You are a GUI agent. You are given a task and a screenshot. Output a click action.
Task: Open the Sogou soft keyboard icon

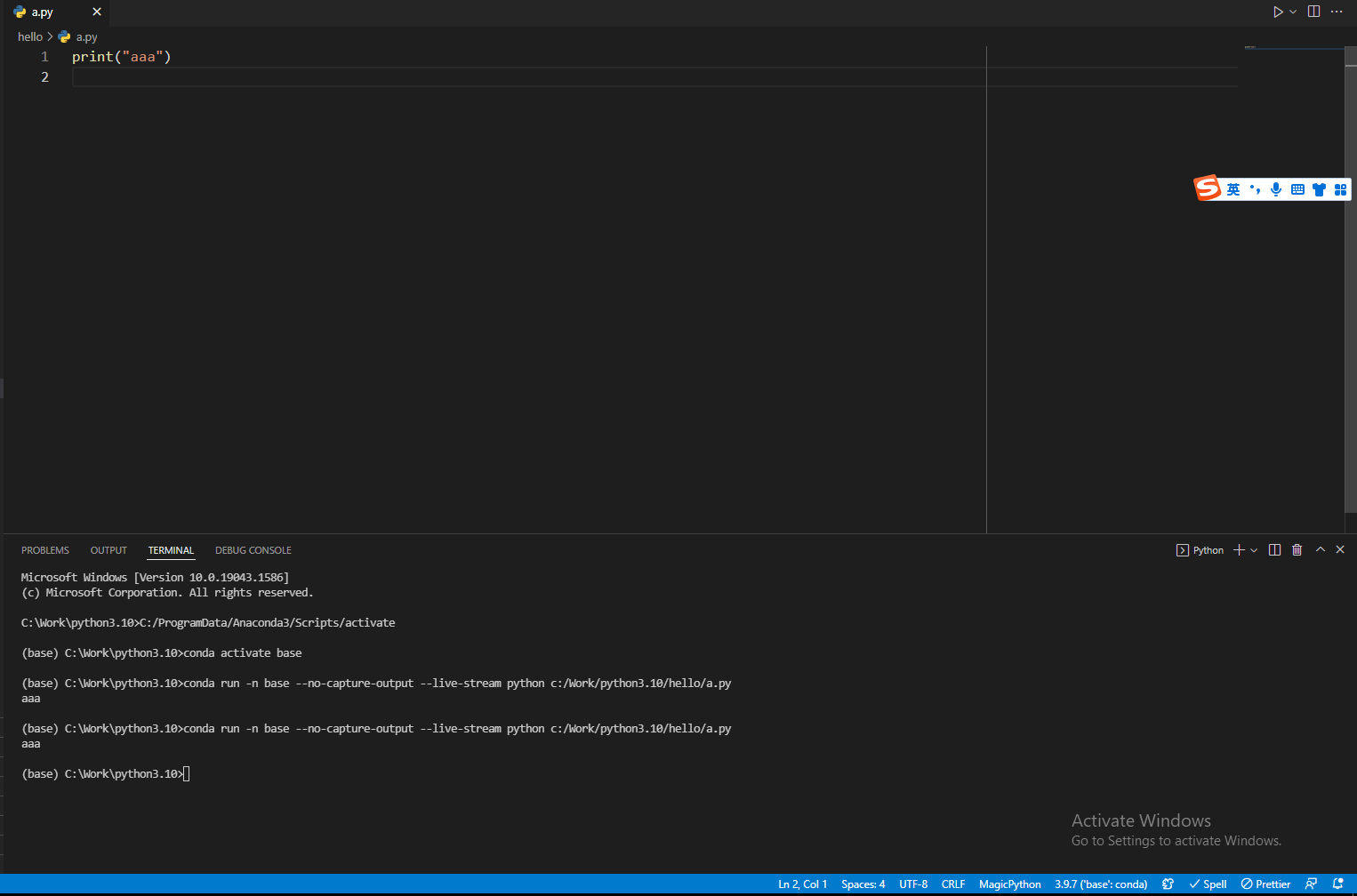1297,189
